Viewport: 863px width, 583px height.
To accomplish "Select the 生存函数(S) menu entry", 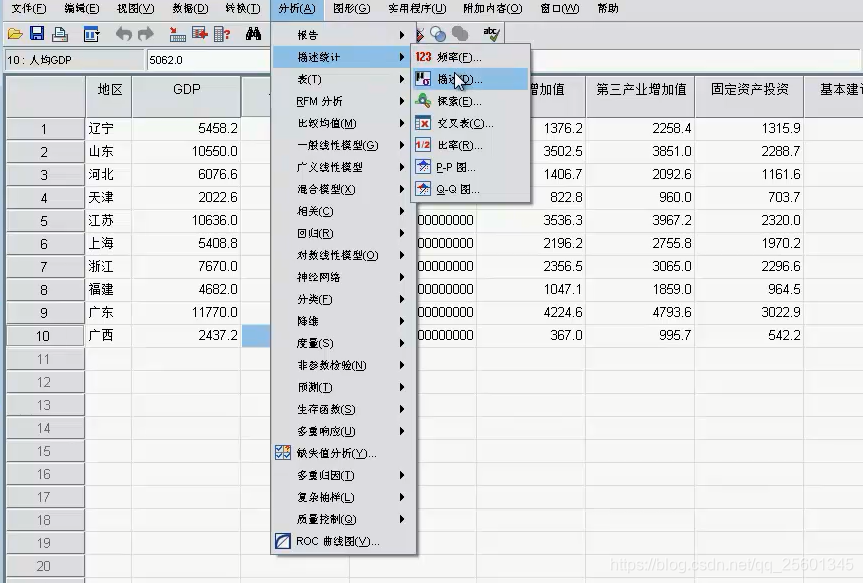I will pos(344,410).
